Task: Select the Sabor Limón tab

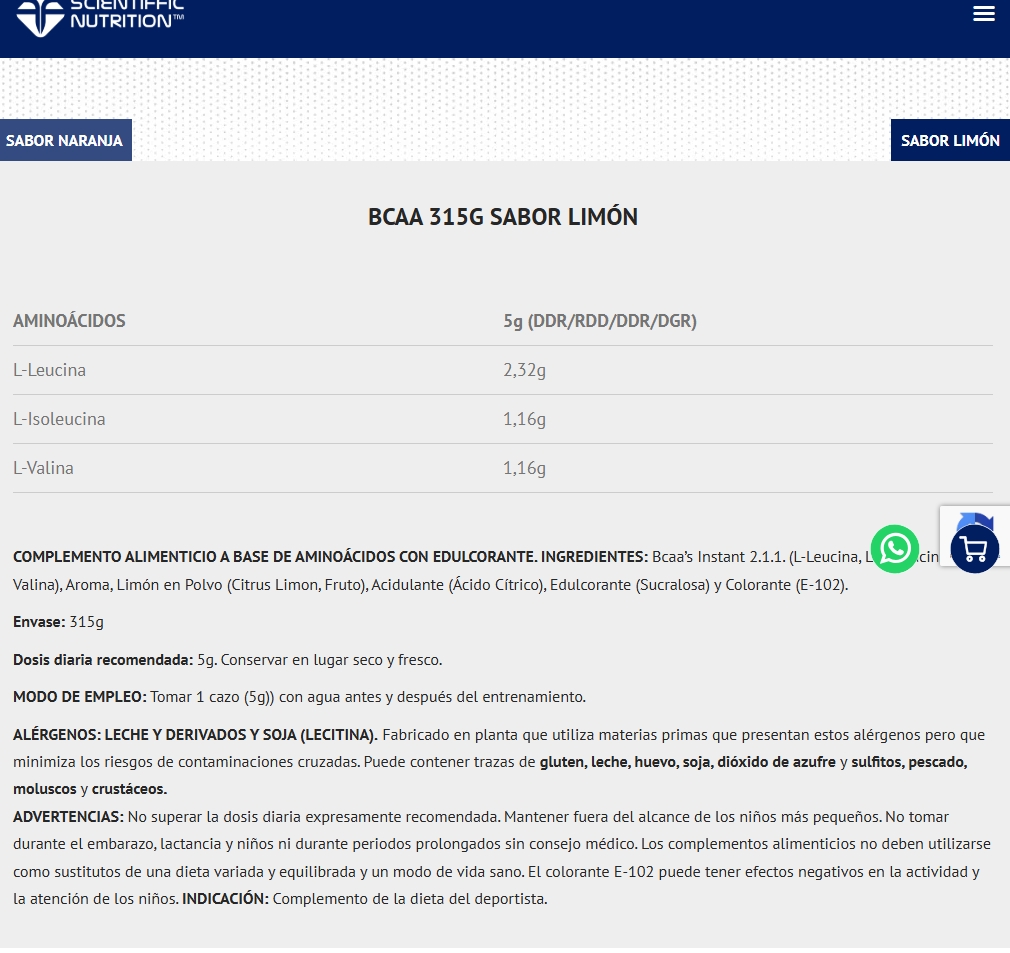Action: tap(950, 140)
